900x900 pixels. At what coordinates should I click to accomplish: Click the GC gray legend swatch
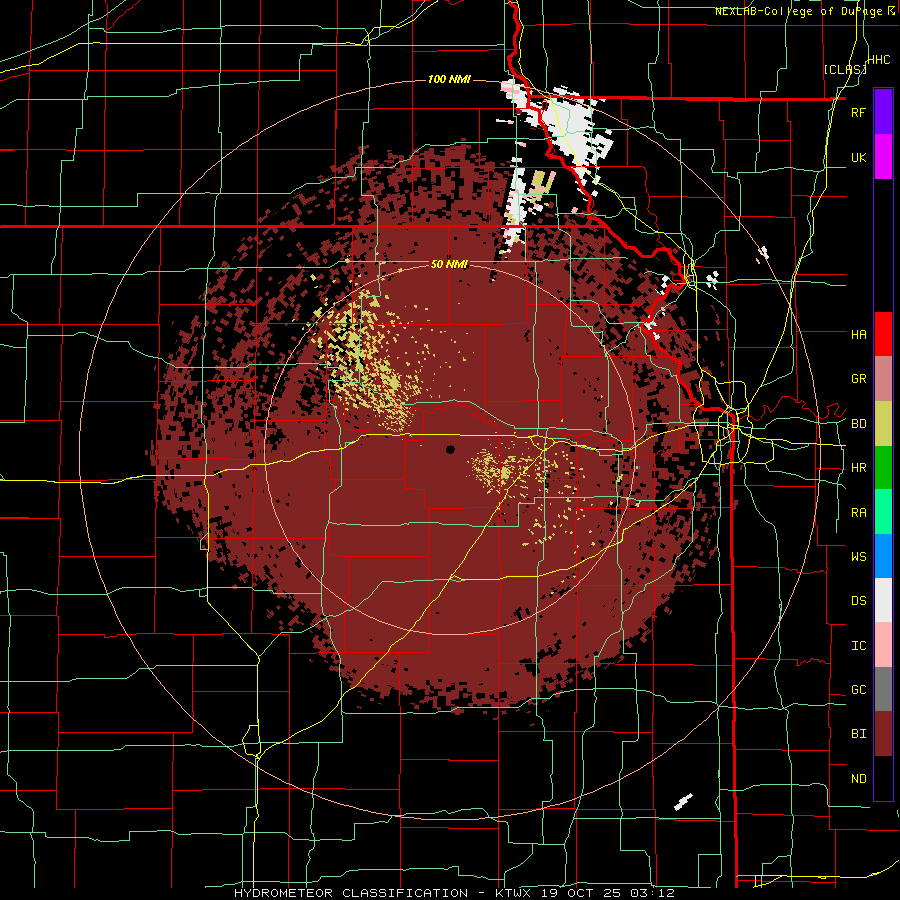(883, 689)
